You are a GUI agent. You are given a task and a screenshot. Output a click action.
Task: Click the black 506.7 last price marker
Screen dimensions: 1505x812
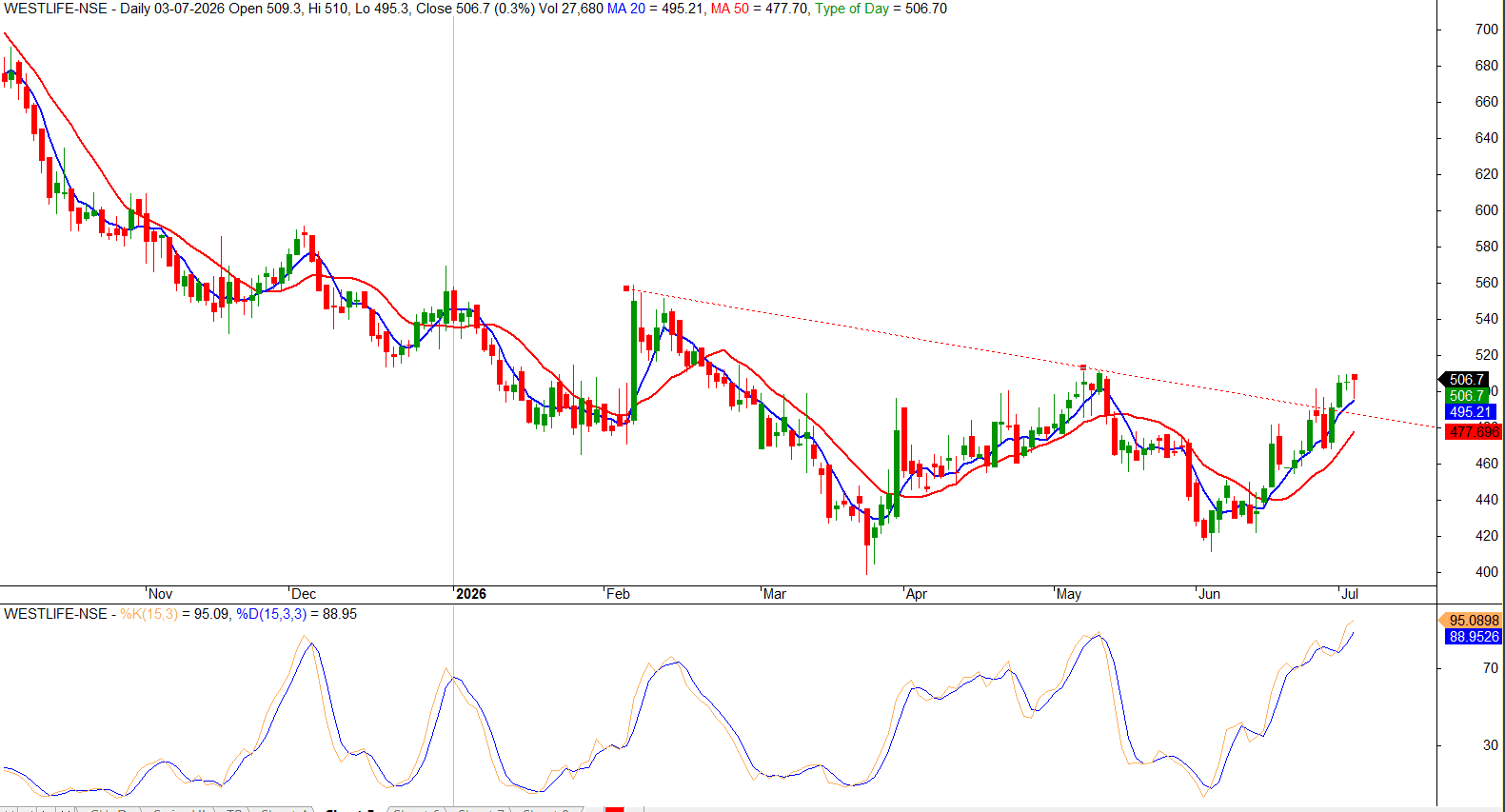pos(1464,379)
